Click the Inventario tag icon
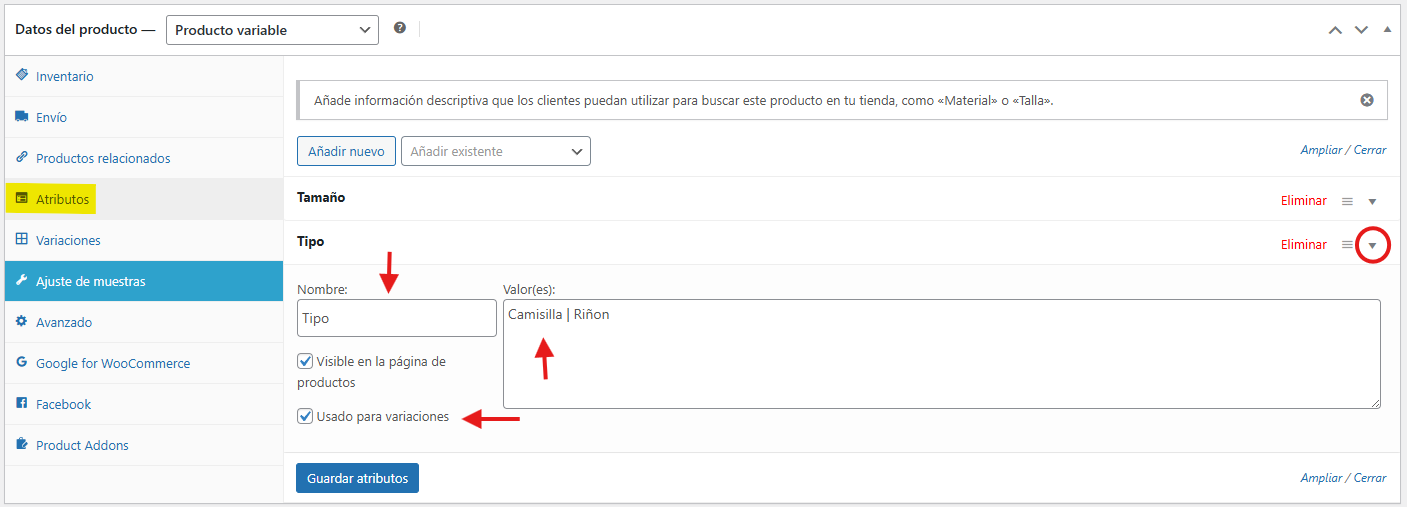 click(x=22, y=75)
